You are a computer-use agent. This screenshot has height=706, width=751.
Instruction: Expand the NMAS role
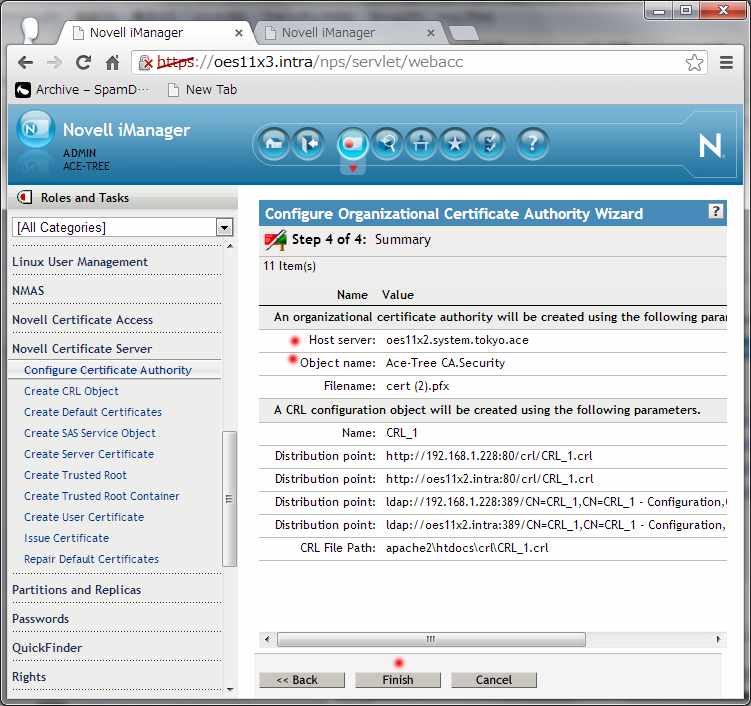28,291
